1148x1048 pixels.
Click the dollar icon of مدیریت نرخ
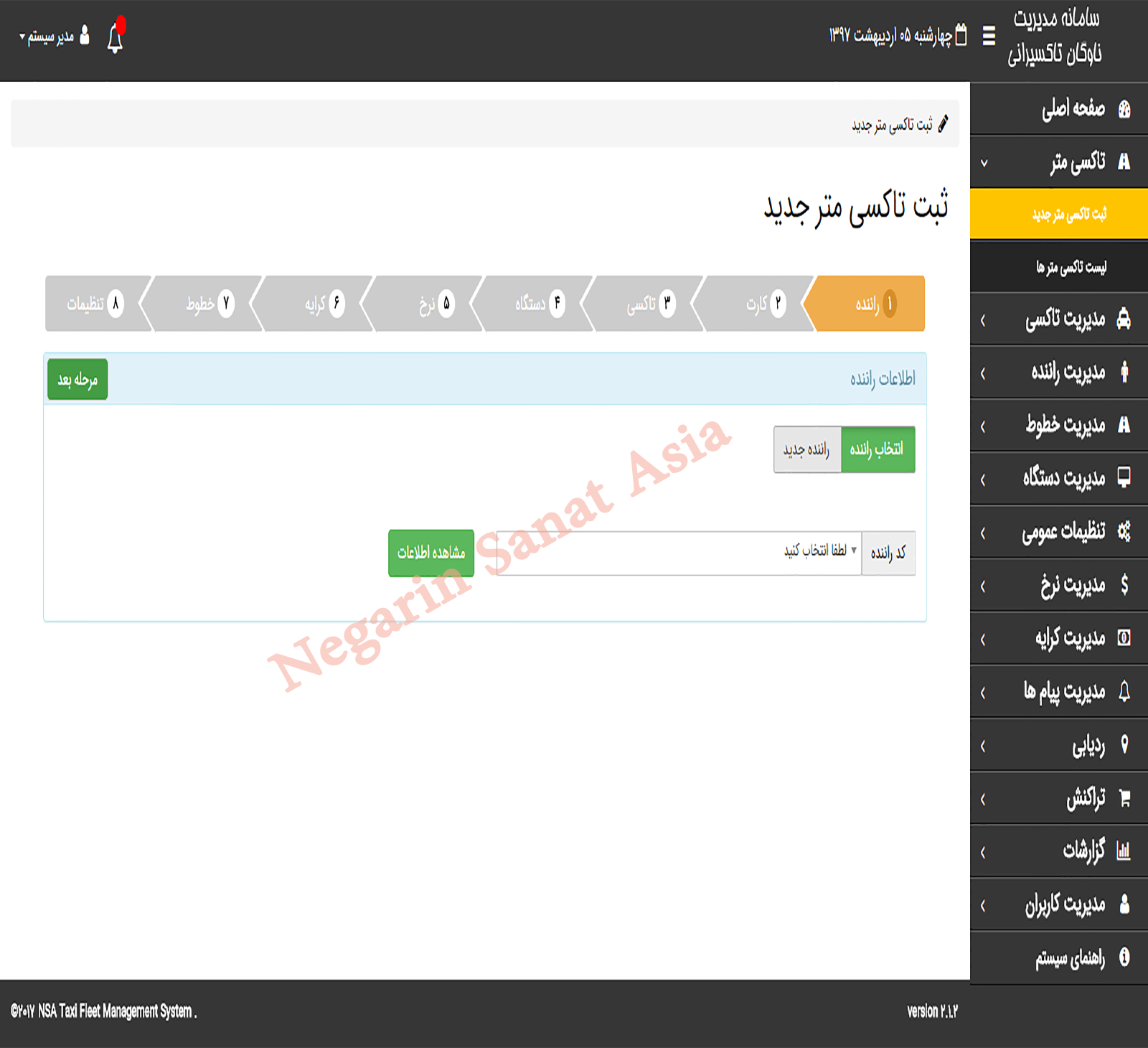tap(1124, 585)
